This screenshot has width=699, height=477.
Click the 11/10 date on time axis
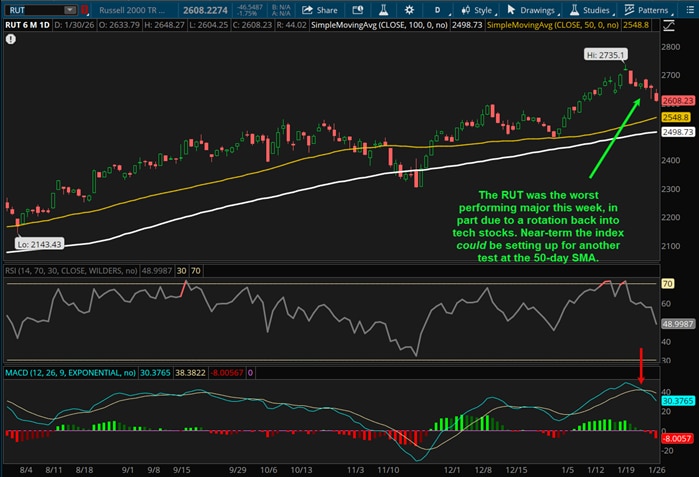388,470
